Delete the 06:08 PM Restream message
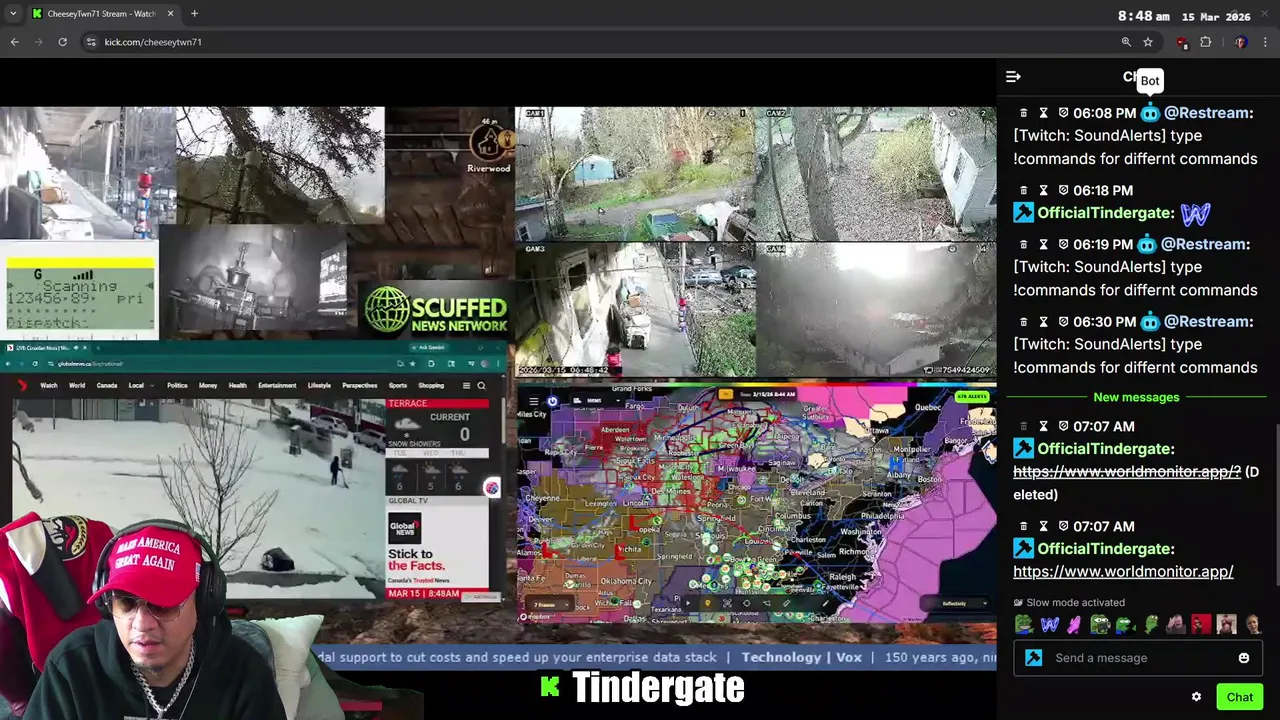Viewport: 1280px width, 720px height. [x=1023, y=113]
